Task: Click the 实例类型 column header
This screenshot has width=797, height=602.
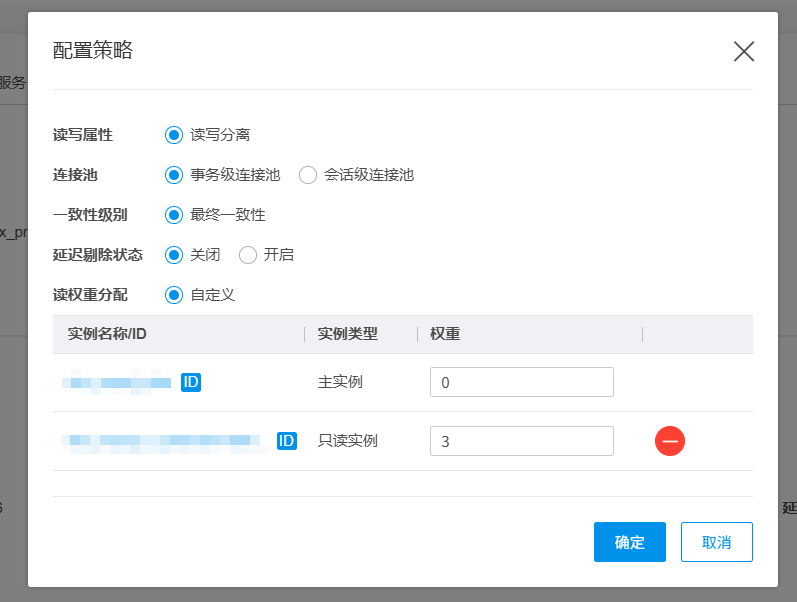Action: 347,334
